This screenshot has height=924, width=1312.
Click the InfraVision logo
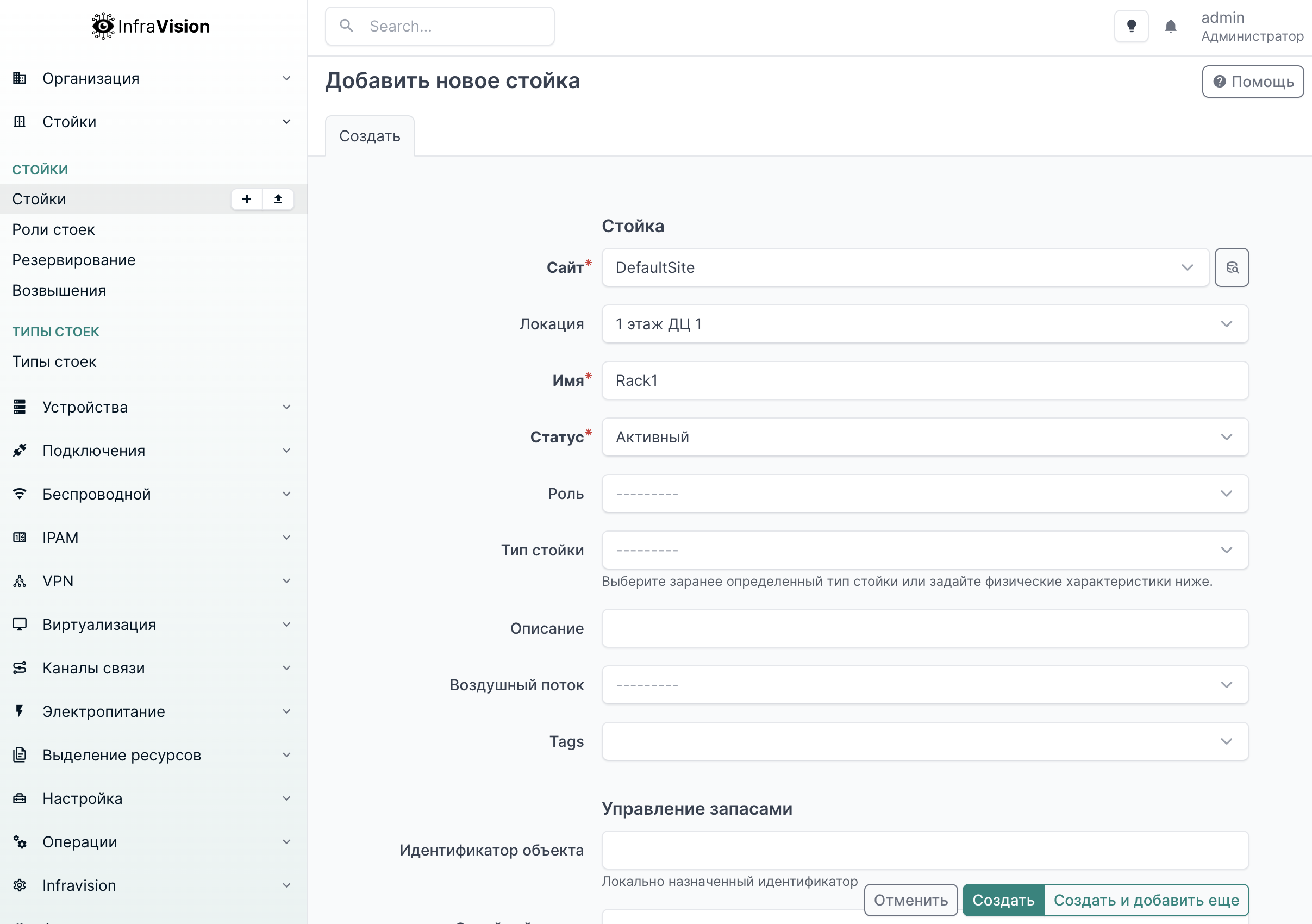pos(151,26)
